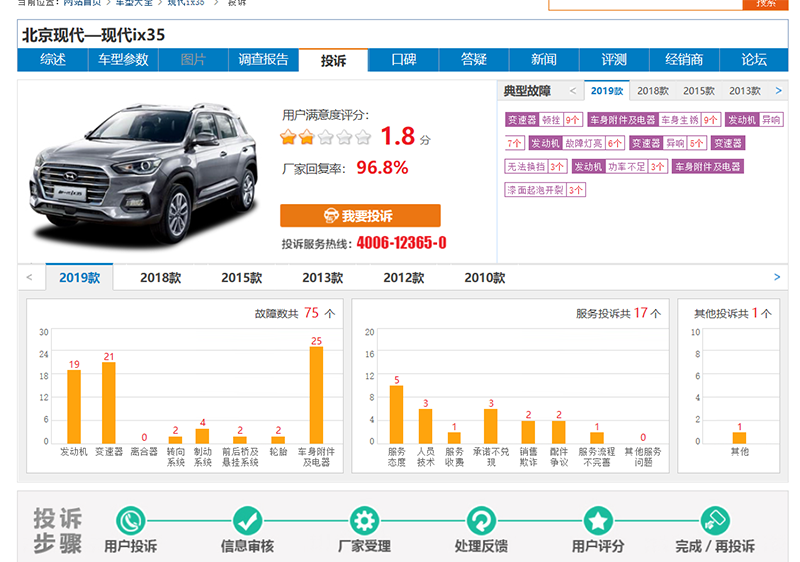Click the 车身附件及电器 bar with 25
This screenshot has width=800, height=562.
pyautogui.click(x=316, y=395)
